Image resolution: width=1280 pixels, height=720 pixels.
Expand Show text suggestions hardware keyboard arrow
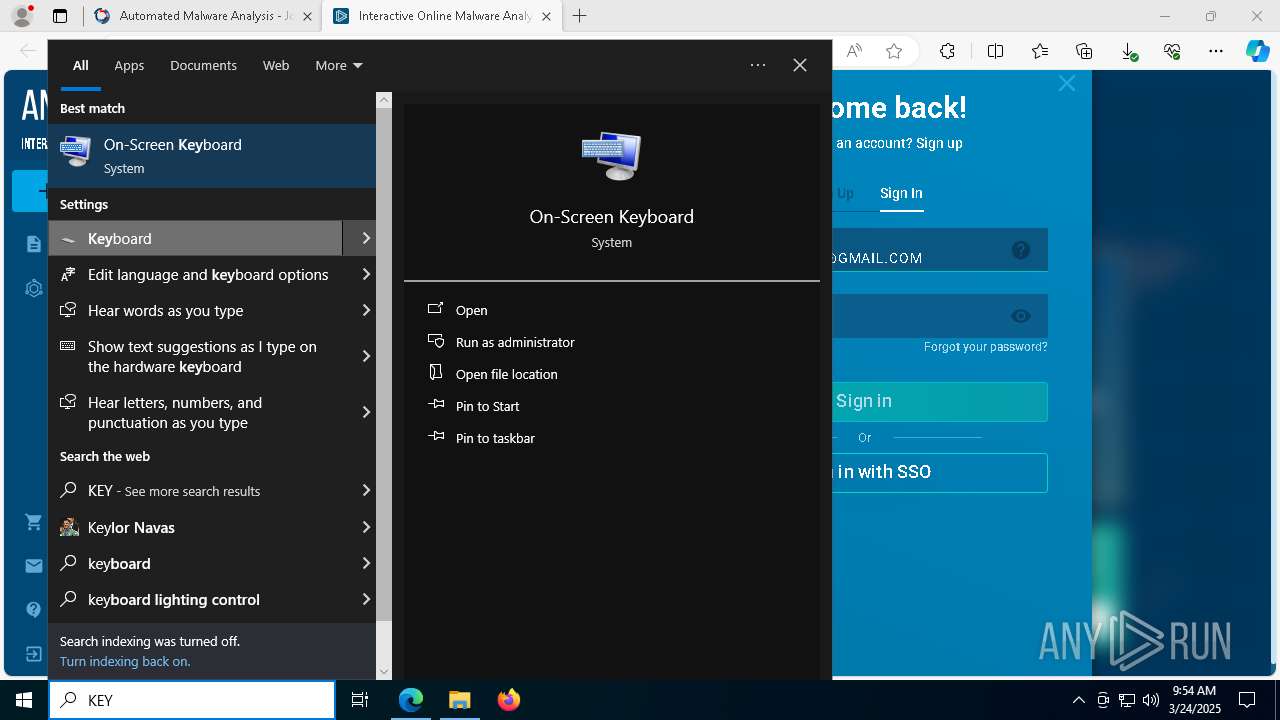(x=366, y=356)
